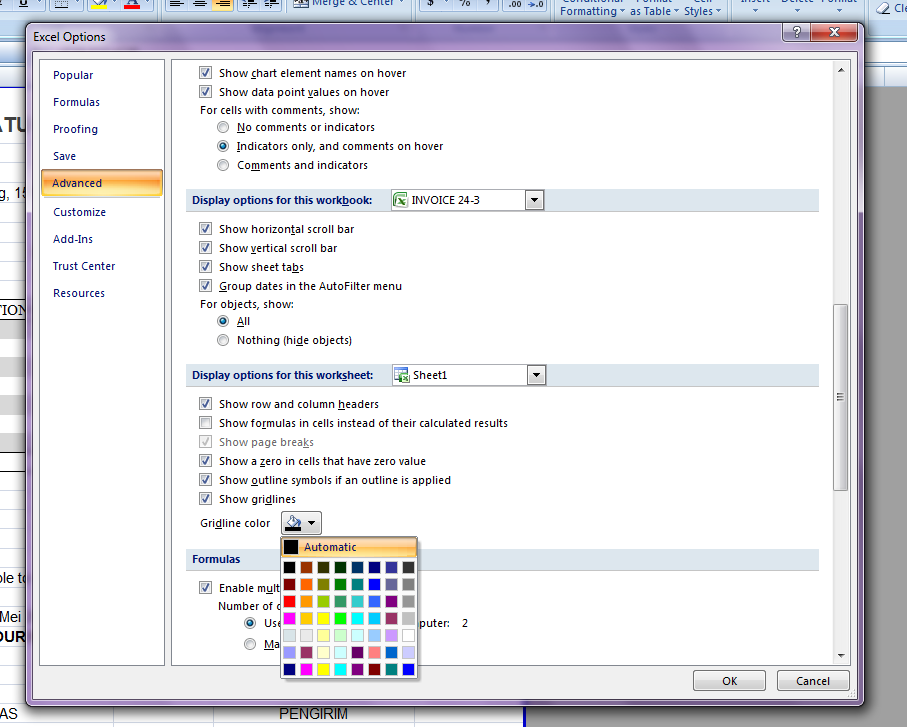Toggle Group dates in the AutoFilter menu
Screen dimensions: 907x727
pos(205,286)
